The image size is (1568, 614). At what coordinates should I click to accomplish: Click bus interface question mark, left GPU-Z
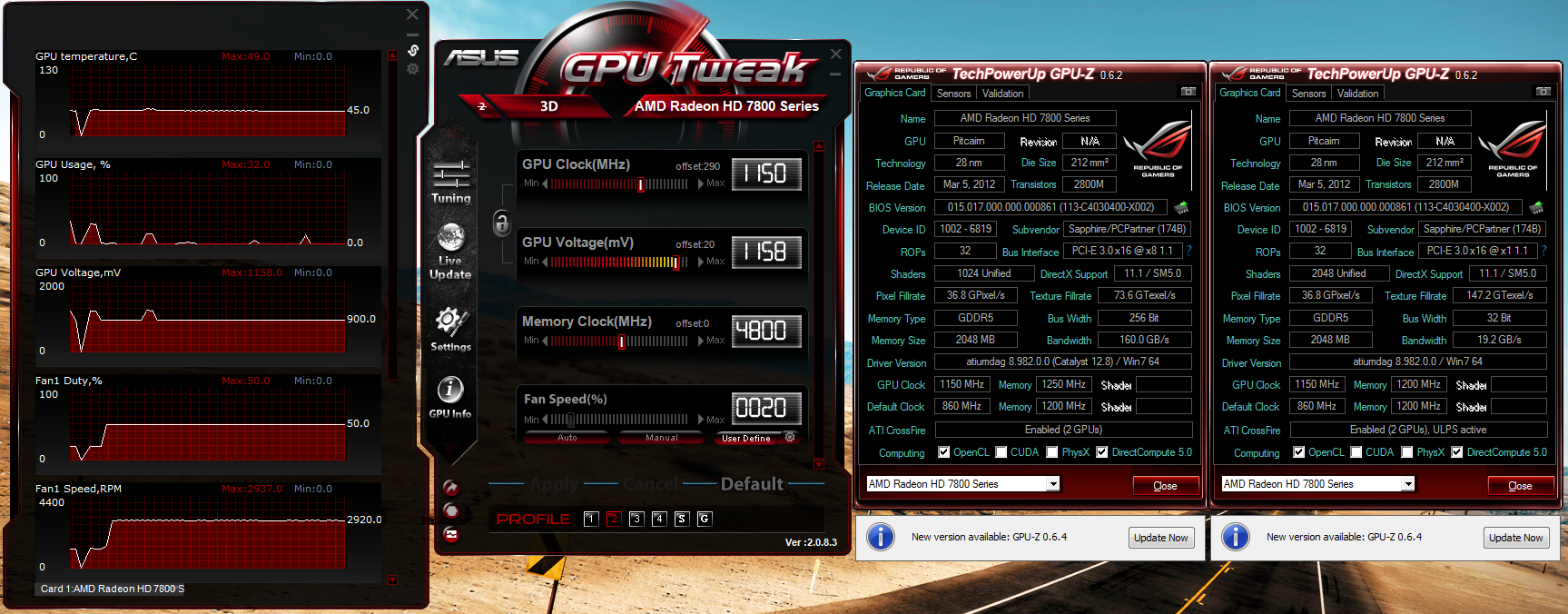click(x=1188, y=251)
